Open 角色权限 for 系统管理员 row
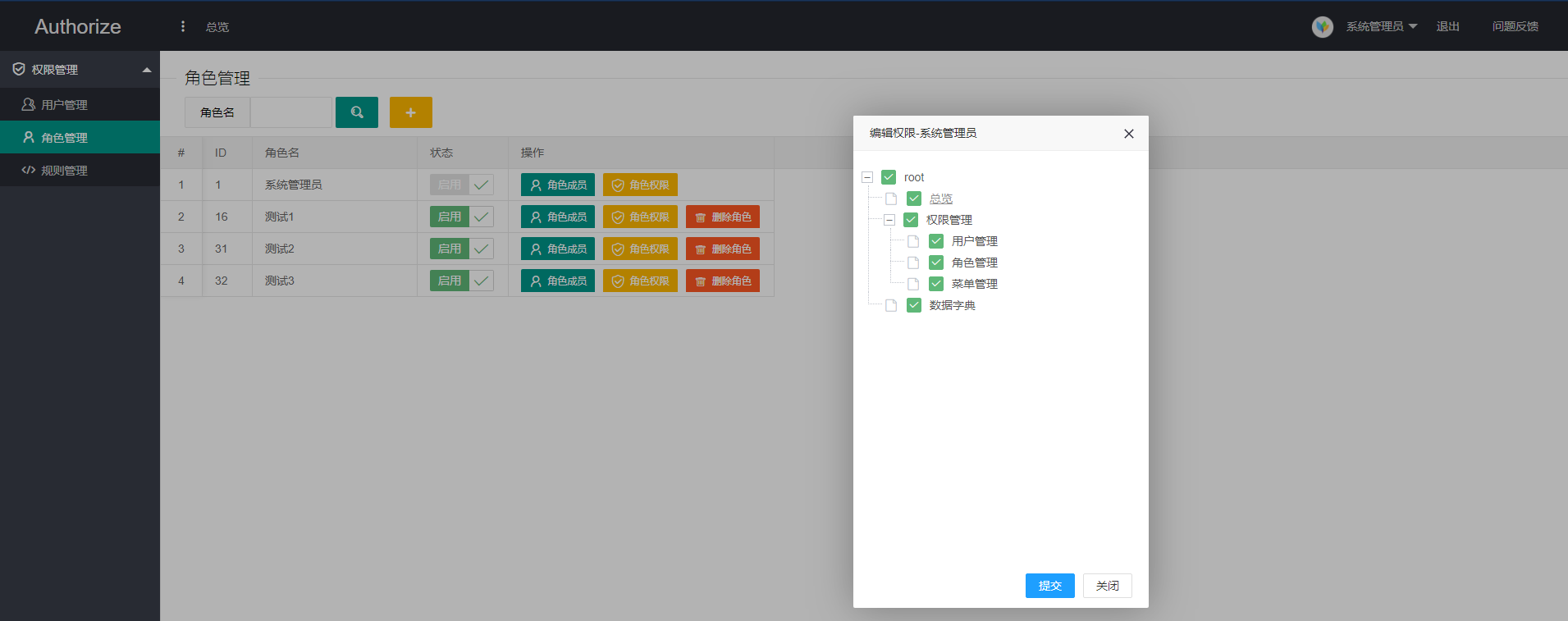 tap(640, 185)
